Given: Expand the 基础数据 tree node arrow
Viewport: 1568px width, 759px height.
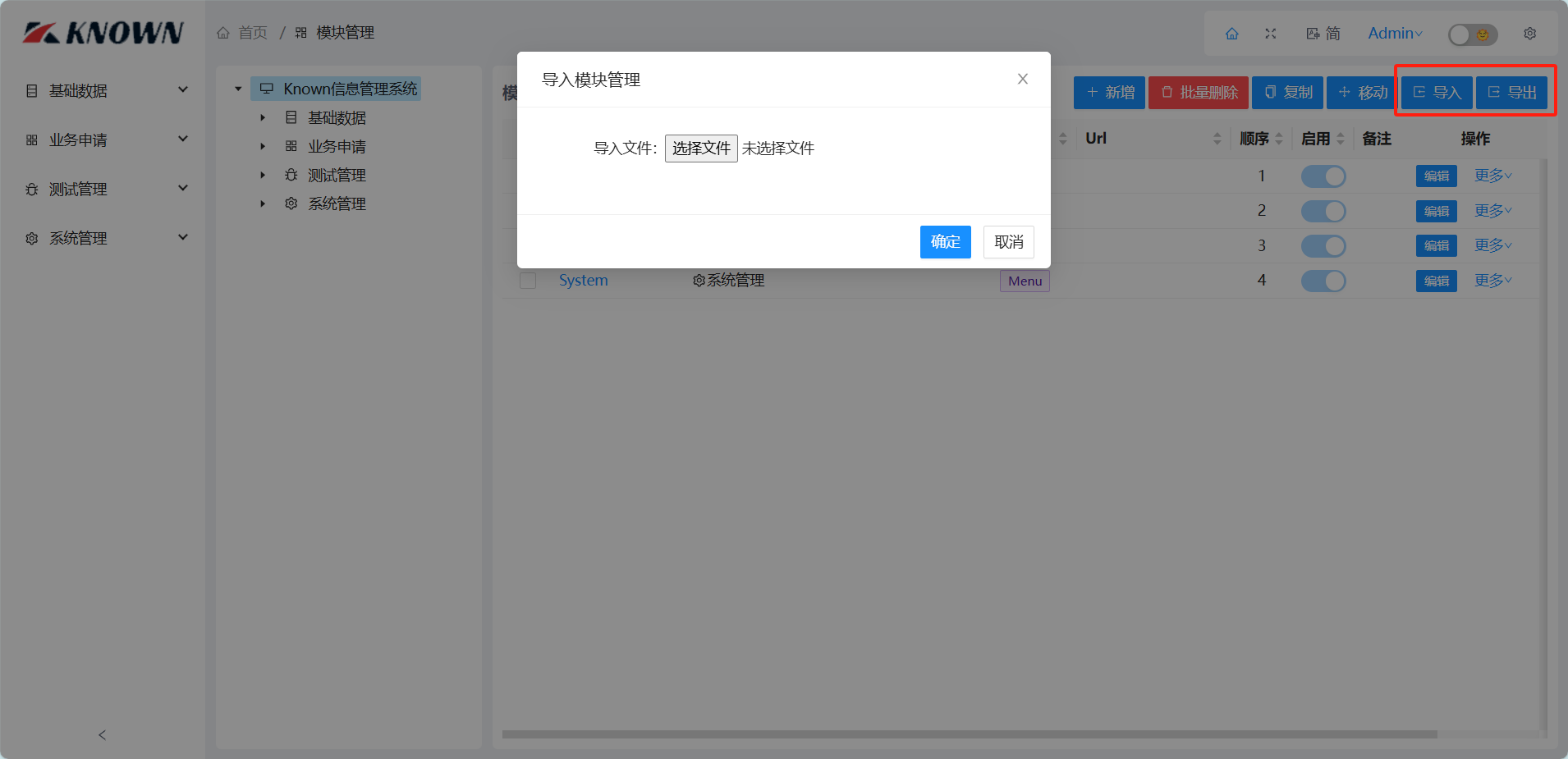Looking at the screenshot, I should coord(263,118).
